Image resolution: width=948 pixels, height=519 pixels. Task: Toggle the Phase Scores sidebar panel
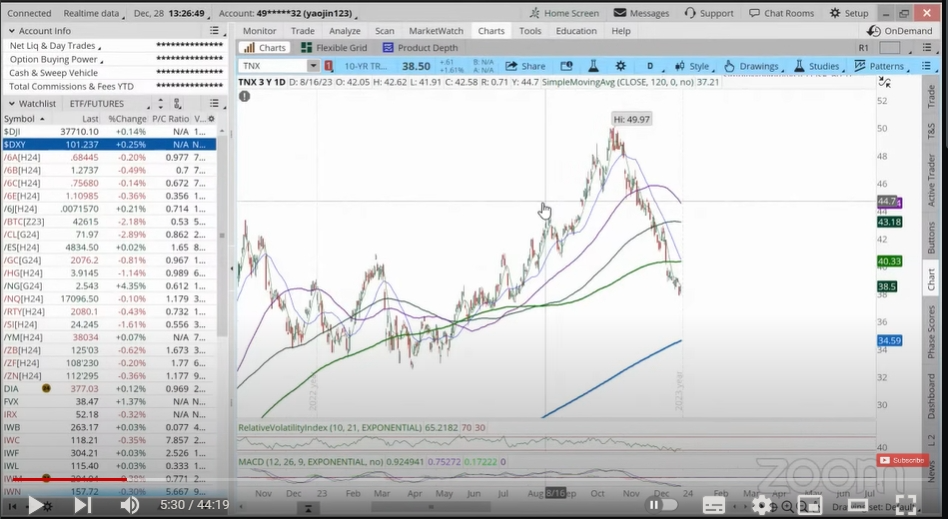pos(930,331)
